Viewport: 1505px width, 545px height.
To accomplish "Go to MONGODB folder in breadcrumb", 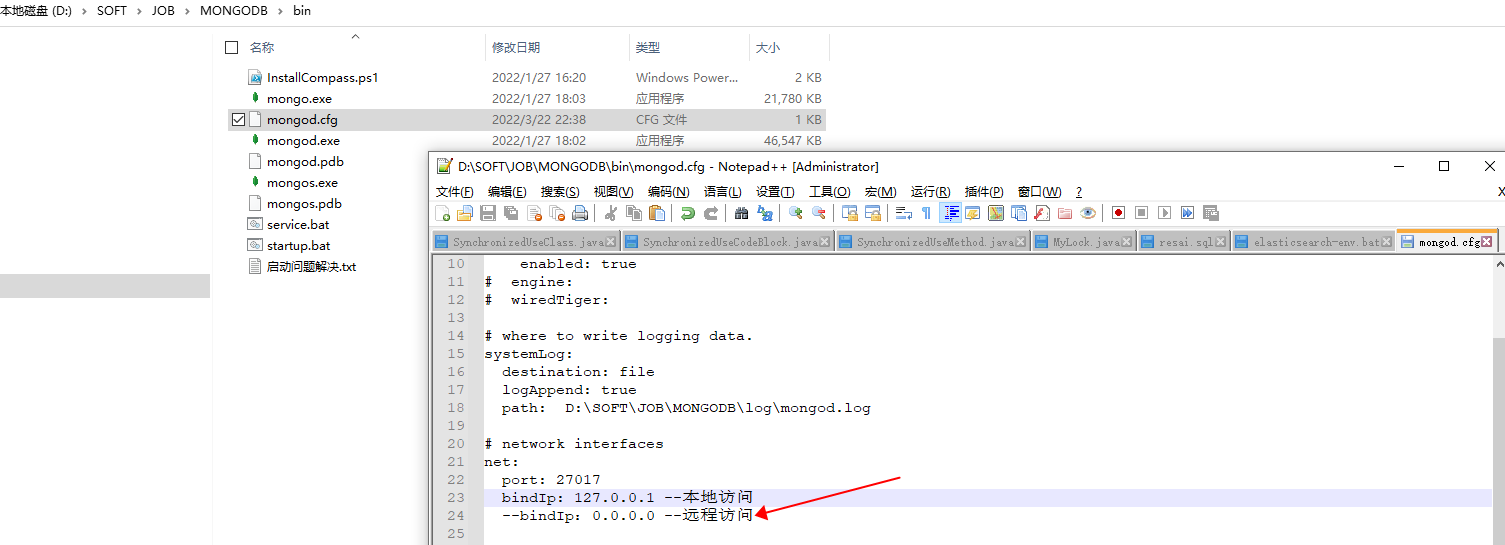I will (232, 12).
